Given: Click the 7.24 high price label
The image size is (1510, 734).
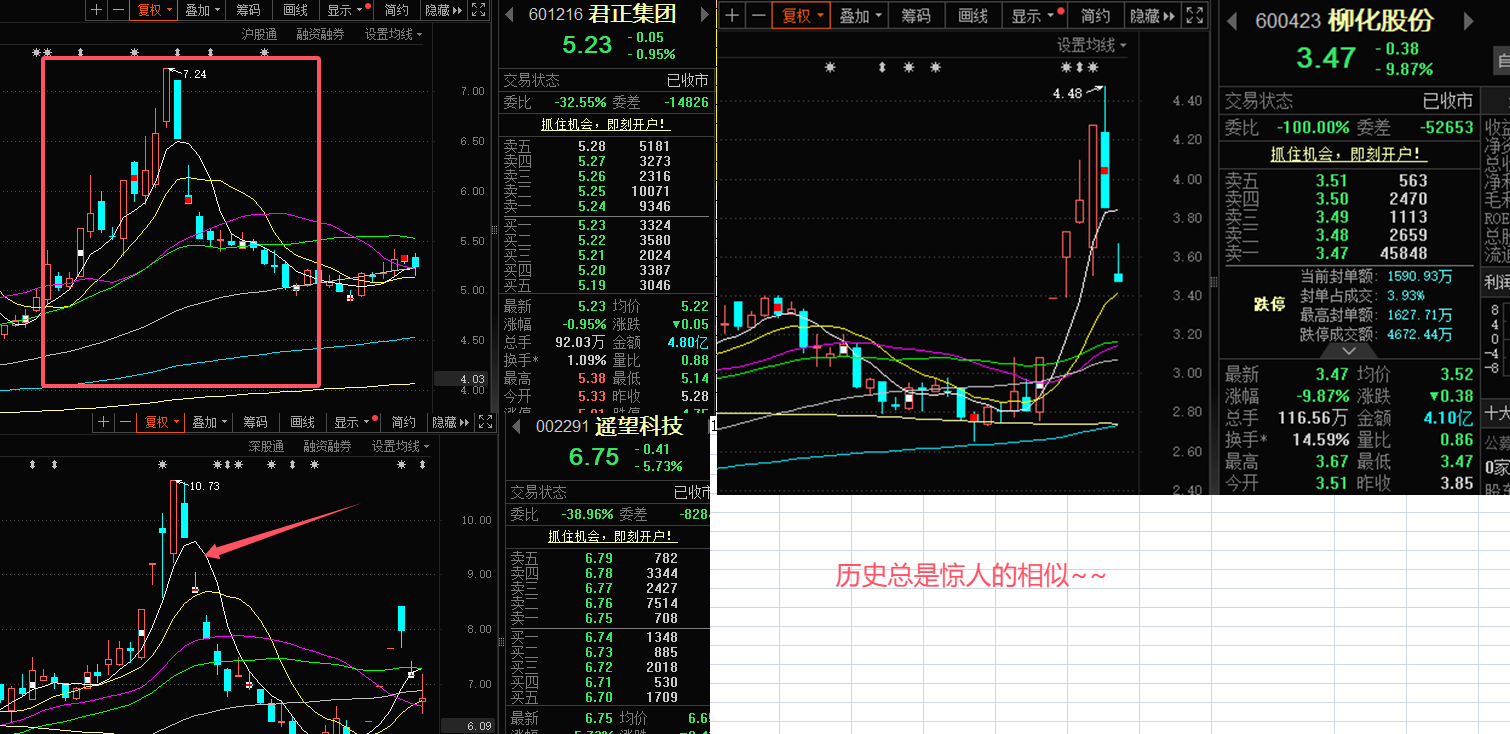Looking at the screenshot, I should (195, 74).
